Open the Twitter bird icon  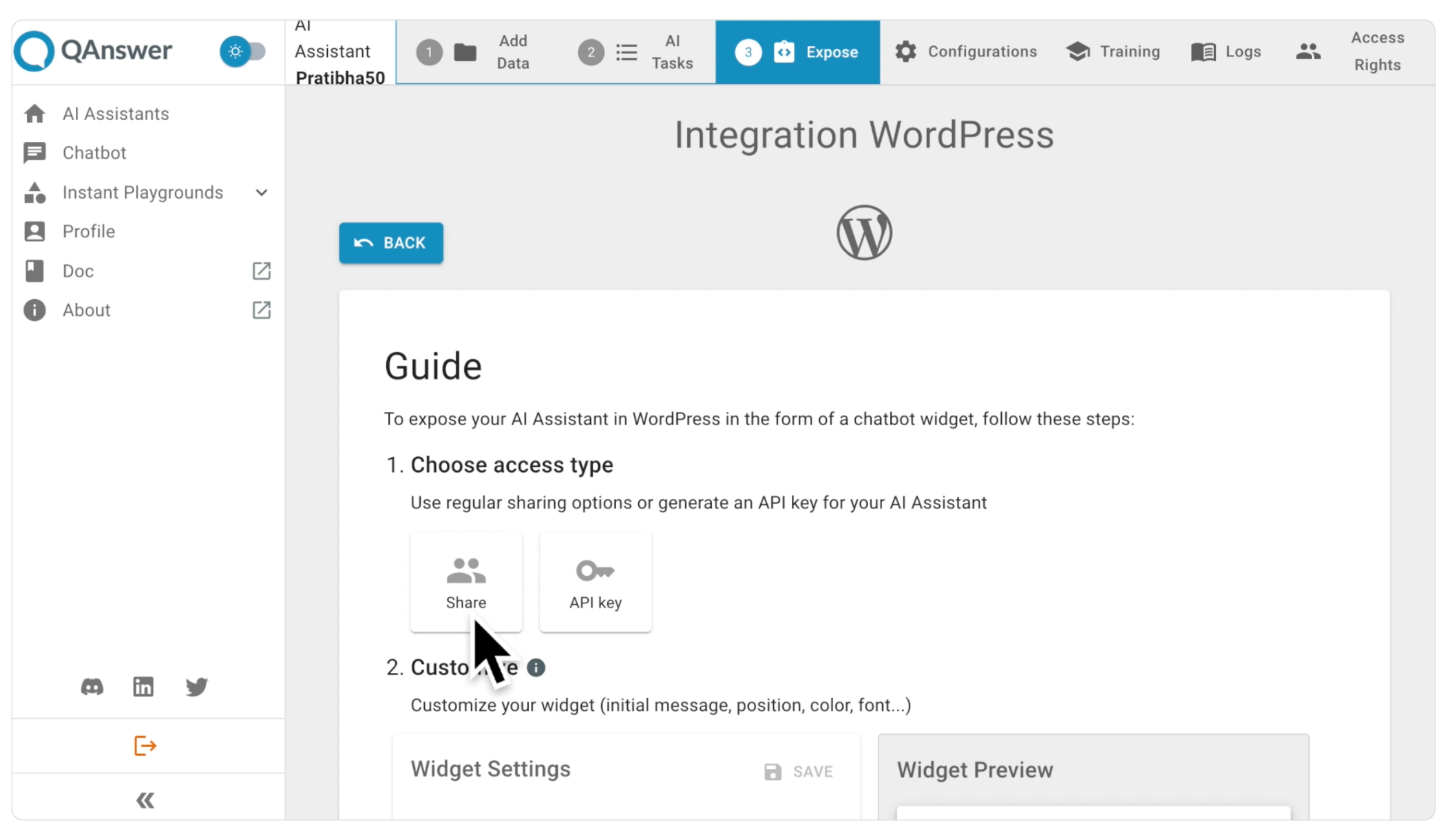196,687
